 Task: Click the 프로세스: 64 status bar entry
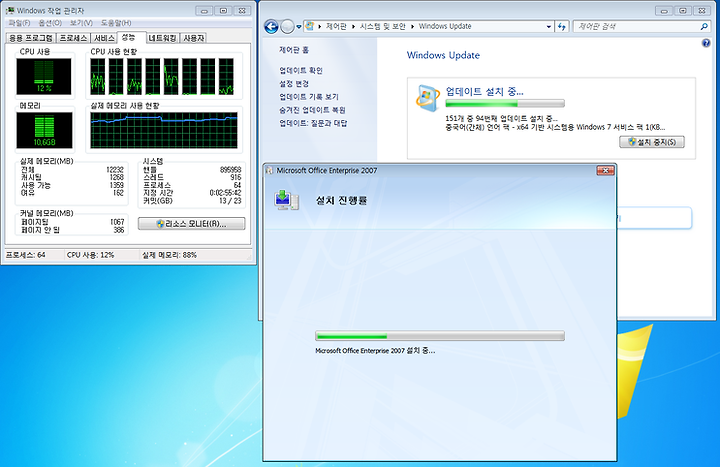tap(25, 255)
